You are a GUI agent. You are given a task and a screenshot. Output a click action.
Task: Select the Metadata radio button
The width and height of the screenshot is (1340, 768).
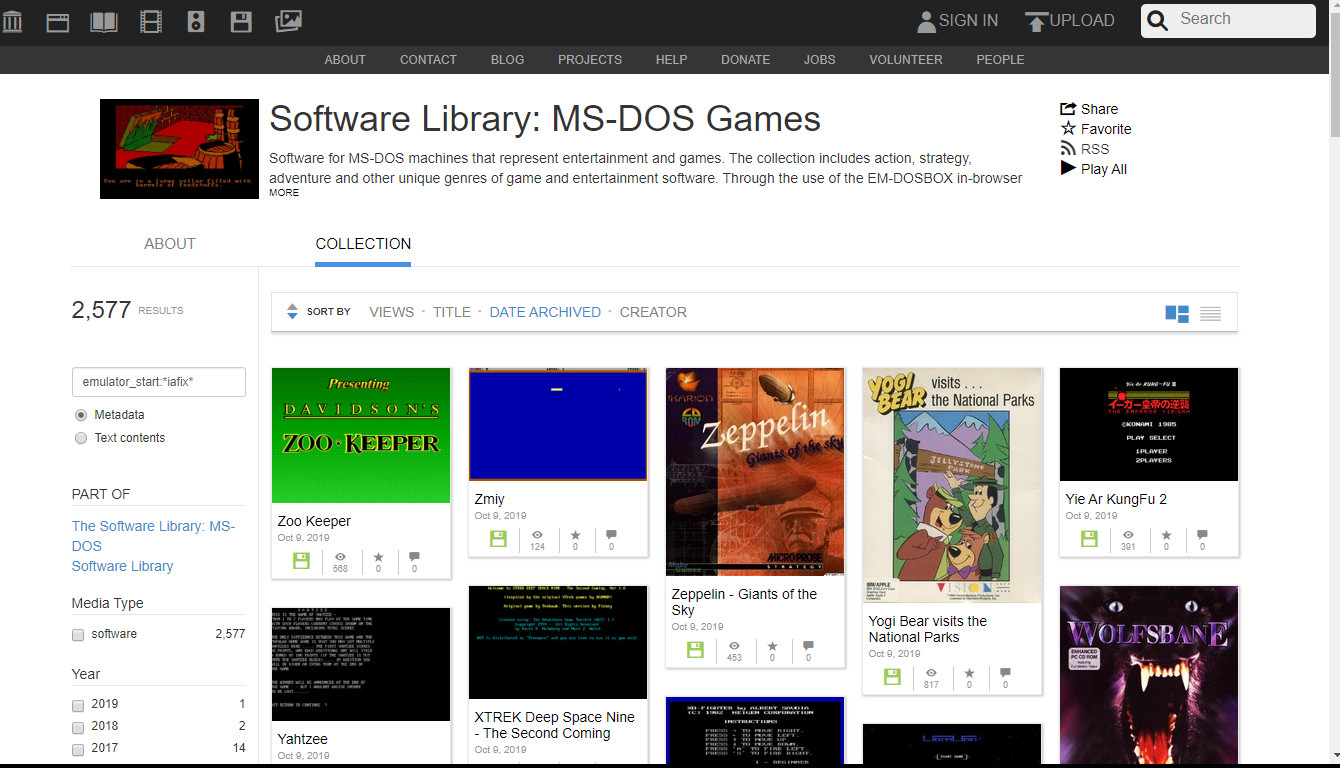point(81,415)
